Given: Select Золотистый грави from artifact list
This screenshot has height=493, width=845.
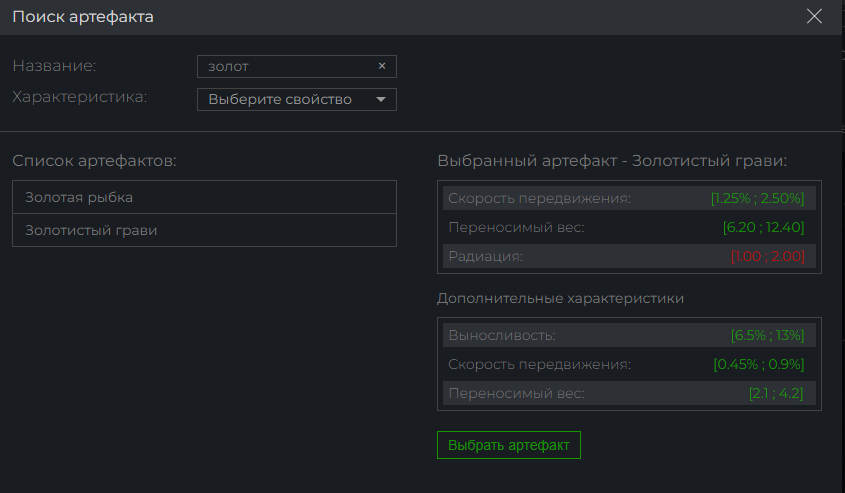Looking at the screenshot, I should [204, 230].
